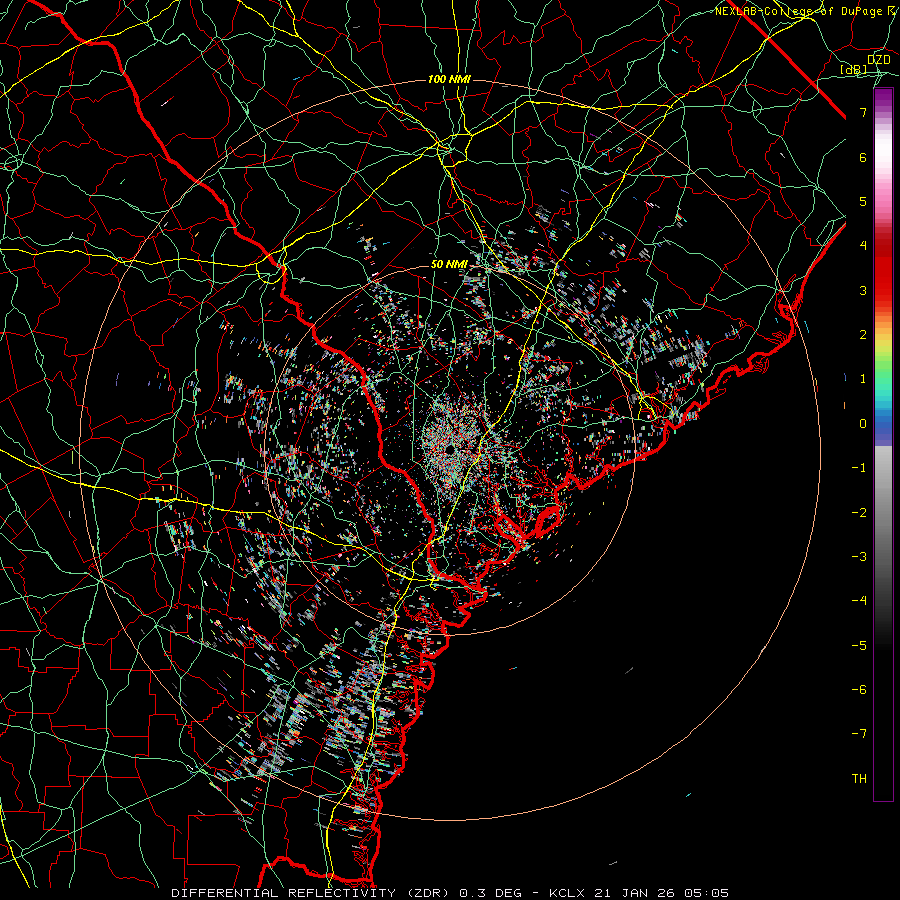Click the 6 value on color scale
This screenshot has height=900, width=900.
pos(863,157)
